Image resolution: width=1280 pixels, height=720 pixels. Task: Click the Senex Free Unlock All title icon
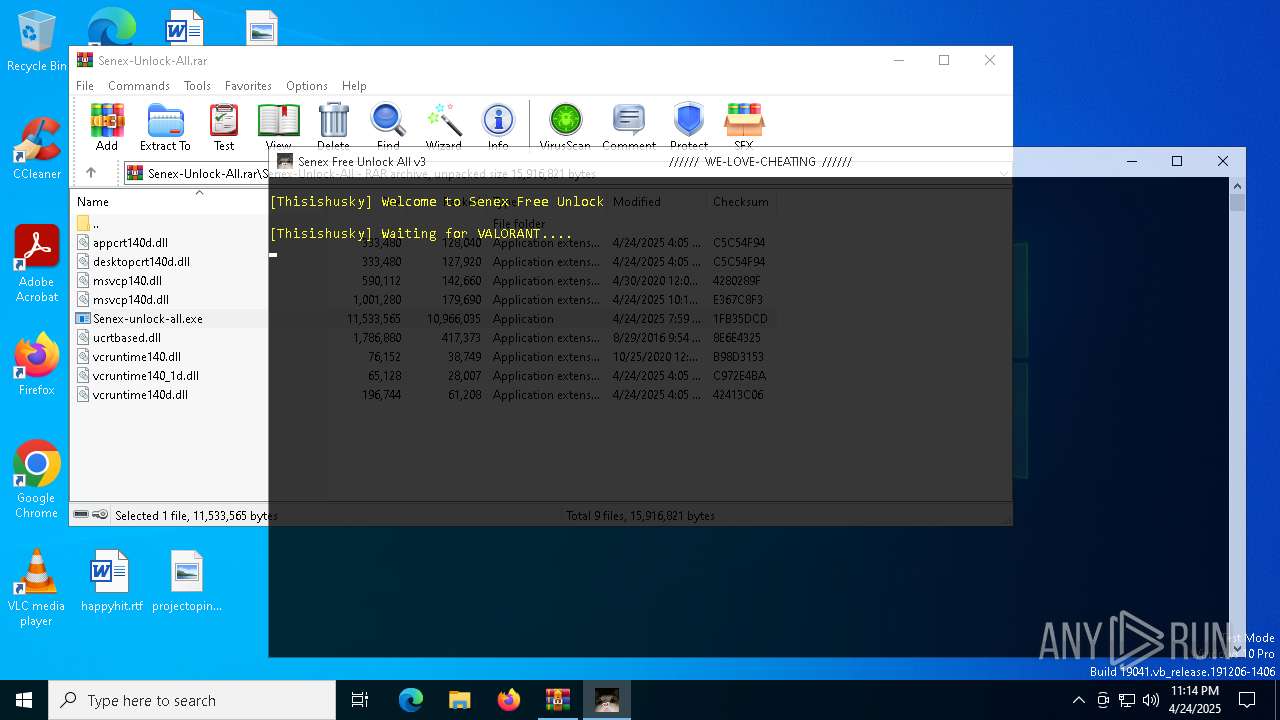pos(285,161)
